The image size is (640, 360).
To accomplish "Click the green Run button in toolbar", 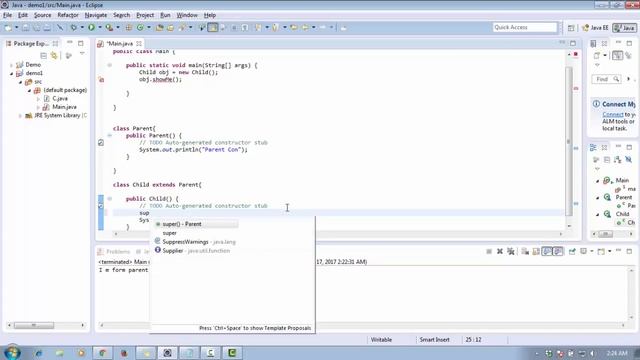I will tap(91, 27).
